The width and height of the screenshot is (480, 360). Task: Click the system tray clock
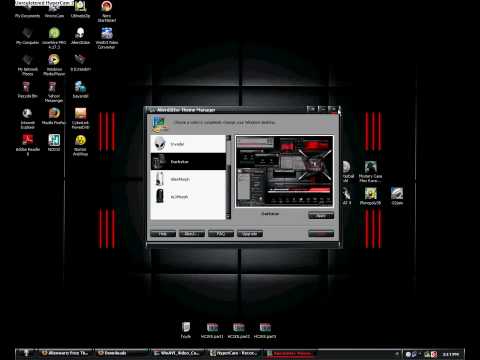tap(451, 354)
